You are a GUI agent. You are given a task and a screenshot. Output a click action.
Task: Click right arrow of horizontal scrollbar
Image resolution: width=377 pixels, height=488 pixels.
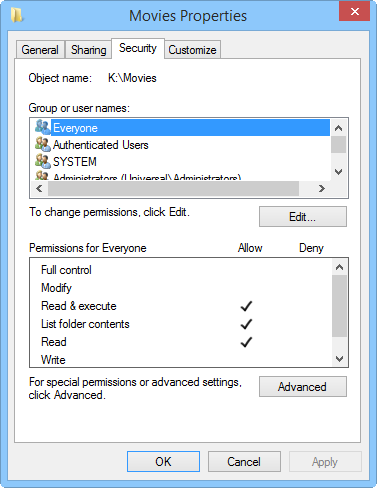(322, 189)
